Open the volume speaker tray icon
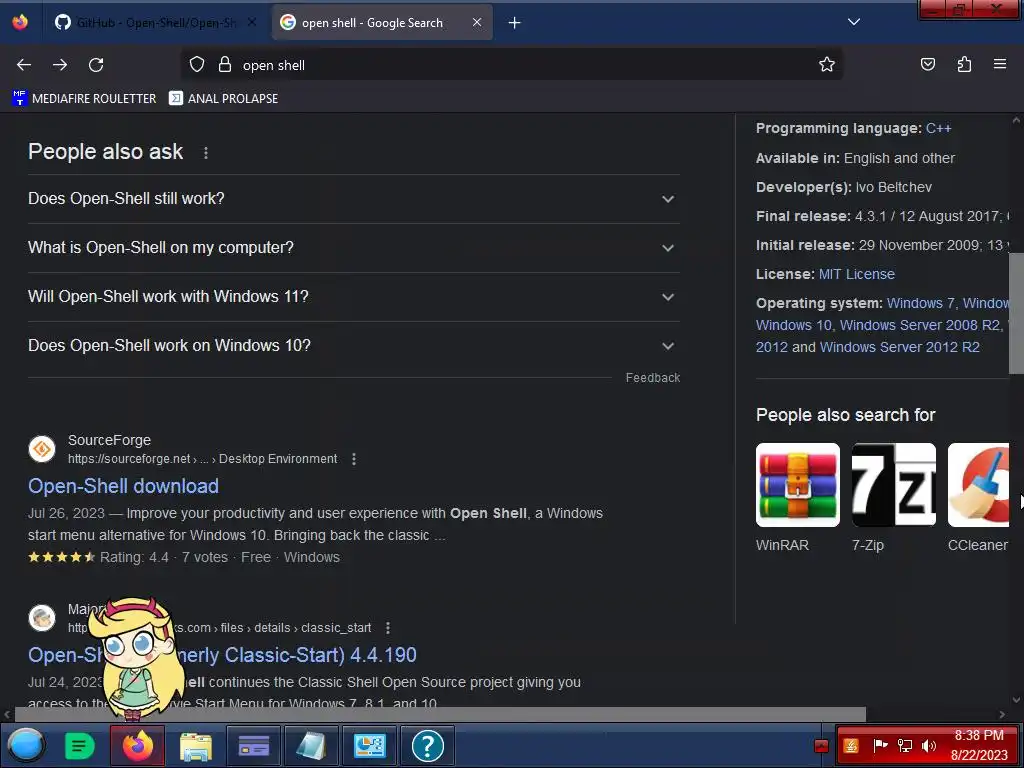 click(929, 746)
